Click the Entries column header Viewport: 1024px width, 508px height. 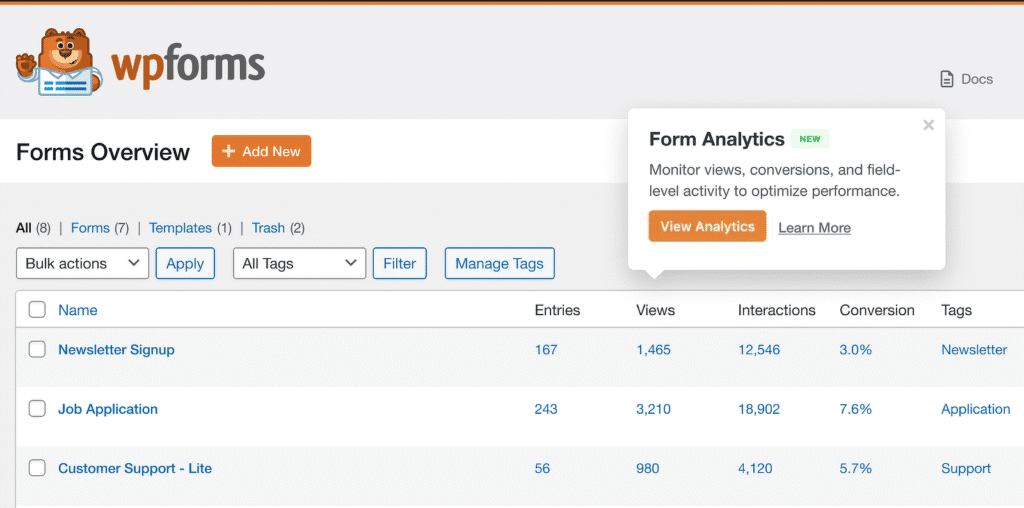557,310
